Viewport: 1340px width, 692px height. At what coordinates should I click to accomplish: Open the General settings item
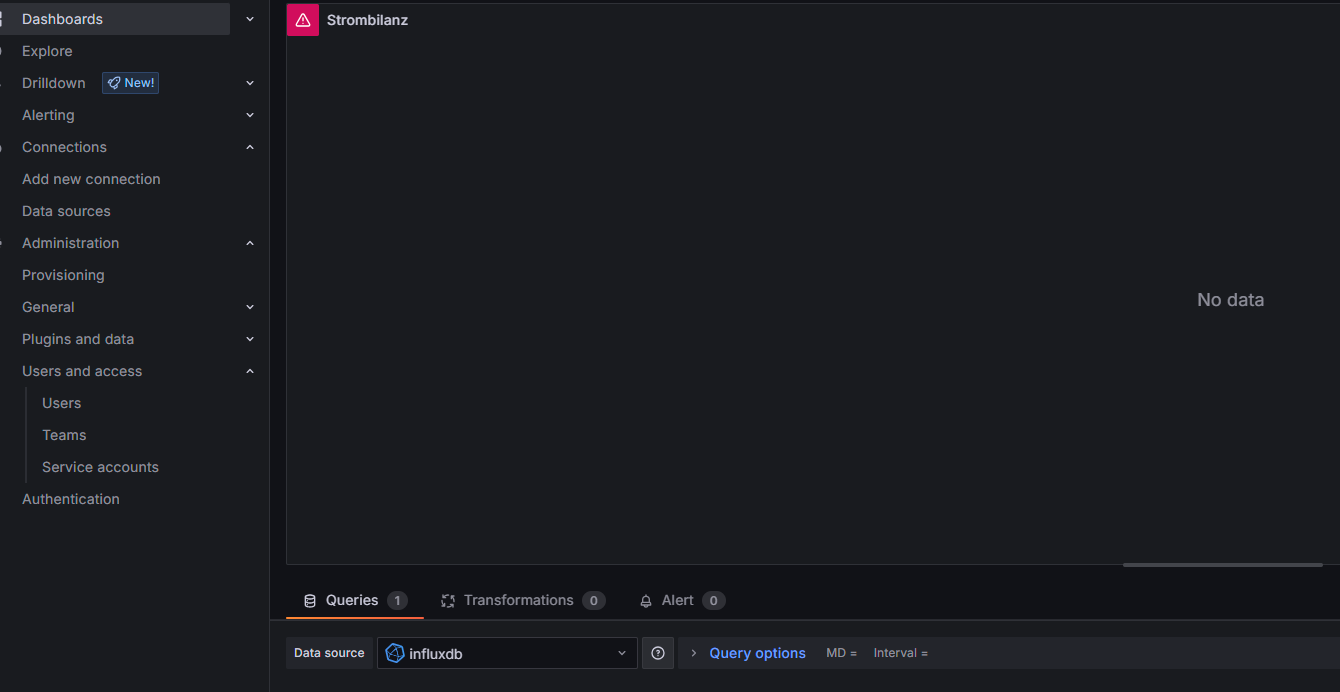click(x=48, y=307)
